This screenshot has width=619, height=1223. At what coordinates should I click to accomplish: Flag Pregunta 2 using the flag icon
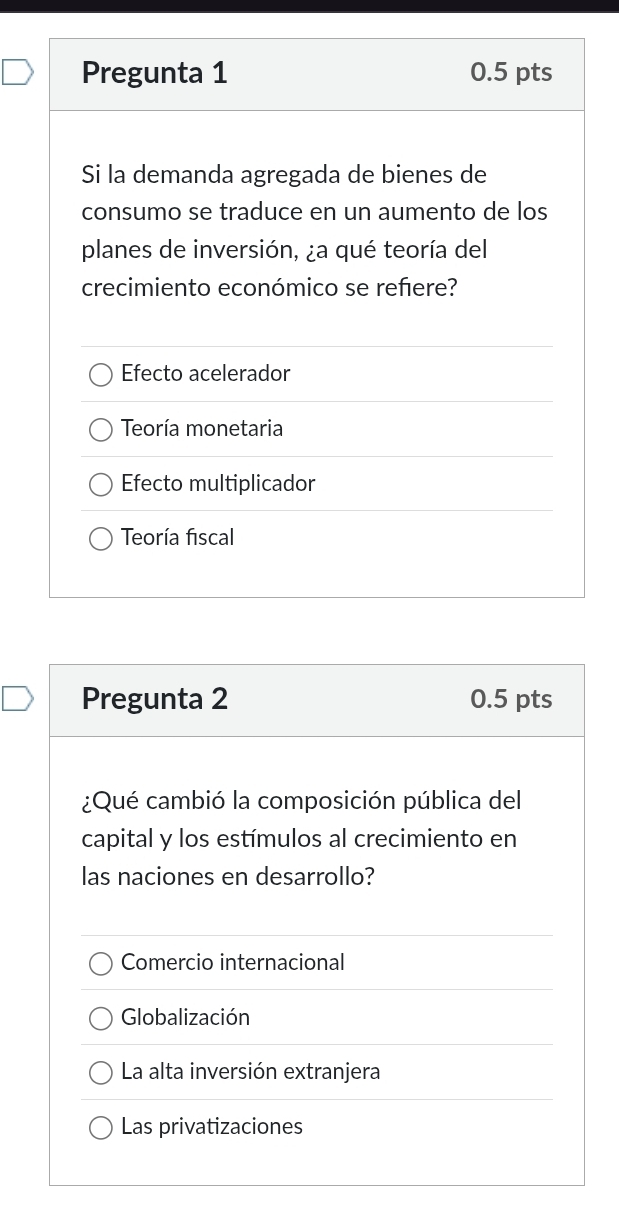coord(16,698)
